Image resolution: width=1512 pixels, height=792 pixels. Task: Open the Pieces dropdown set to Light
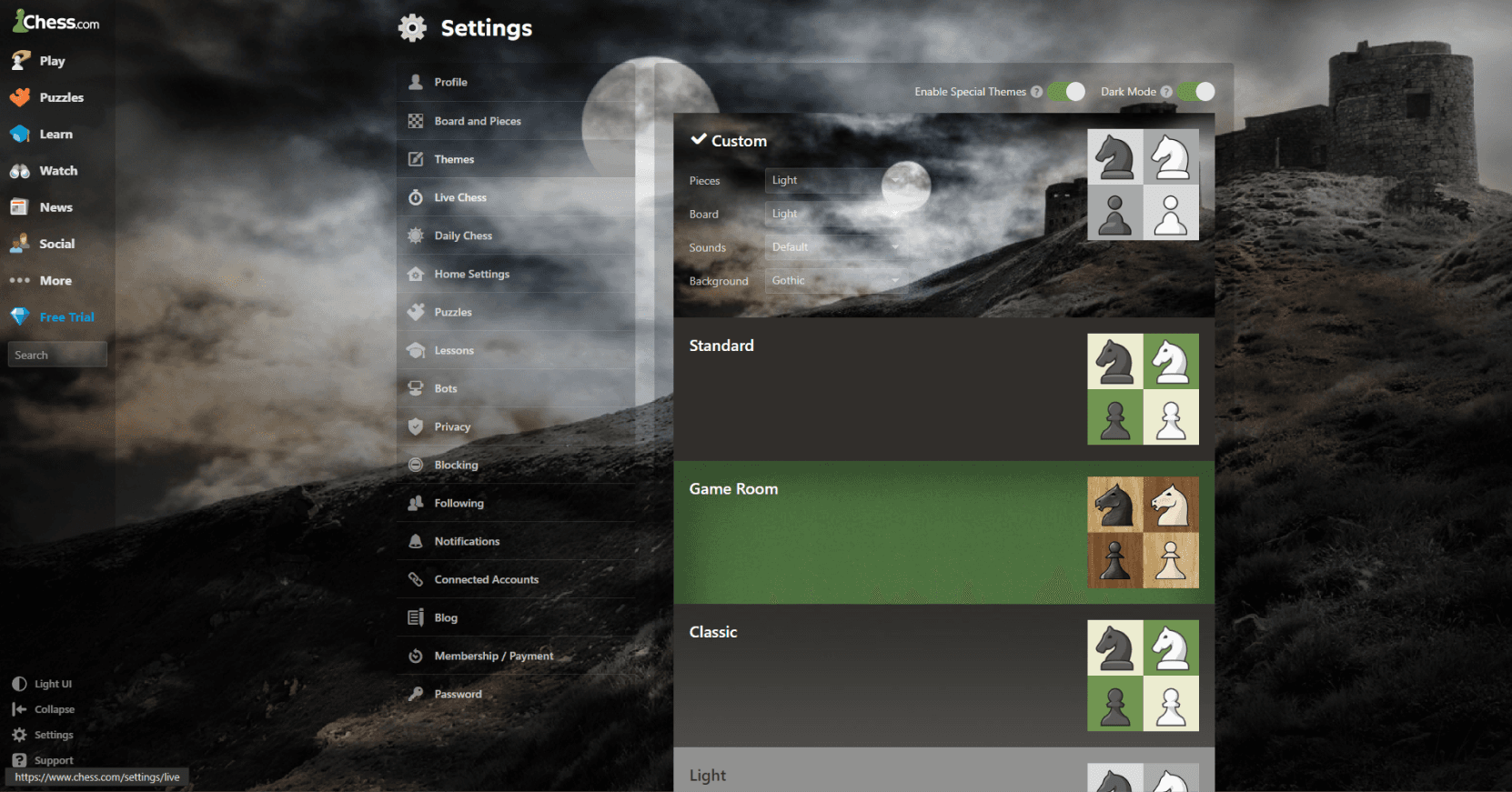tap(835, 180)
